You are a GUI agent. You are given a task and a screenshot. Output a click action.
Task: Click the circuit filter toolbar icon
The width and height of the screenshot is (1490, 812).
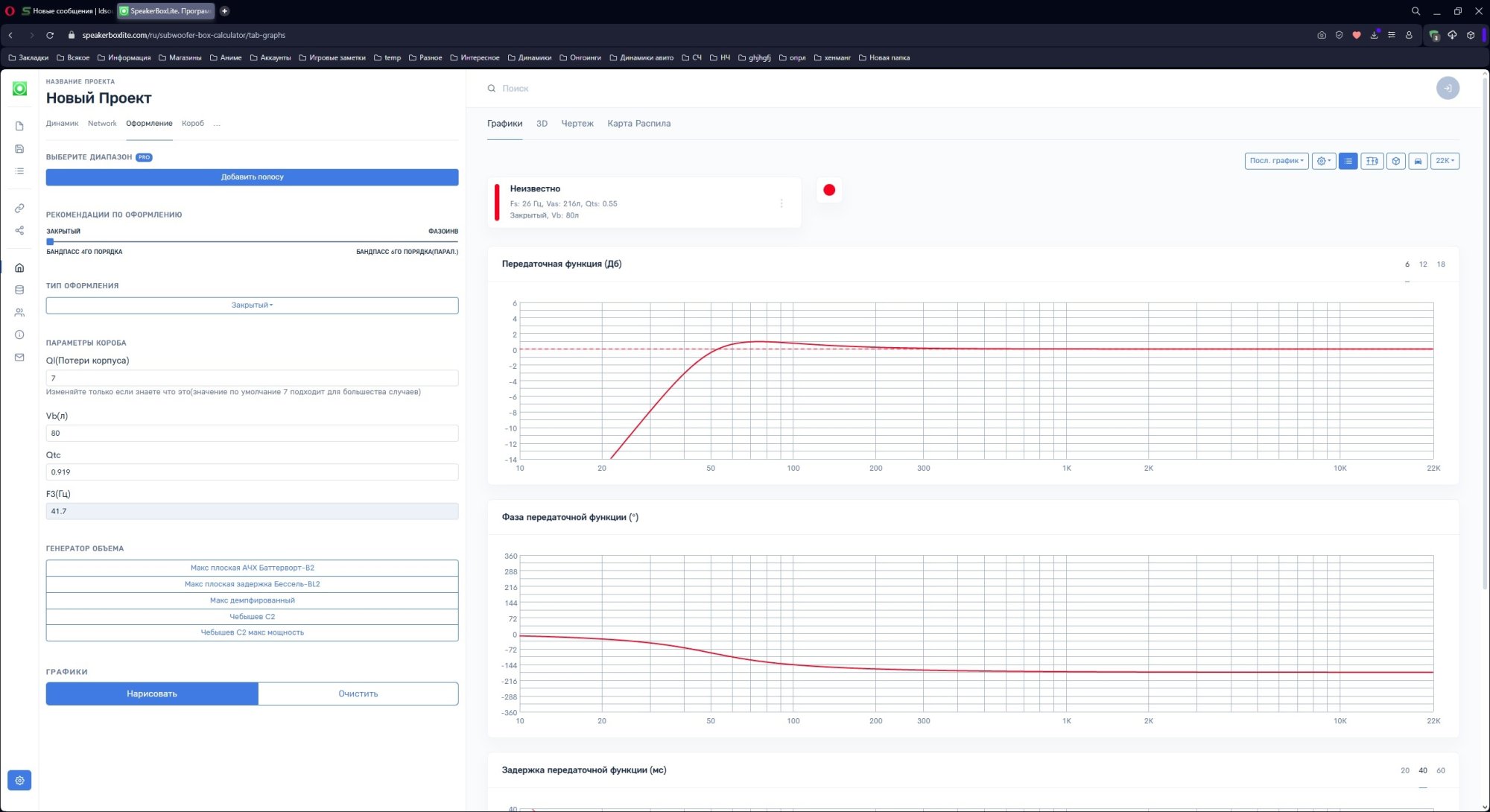[1372, 161]
